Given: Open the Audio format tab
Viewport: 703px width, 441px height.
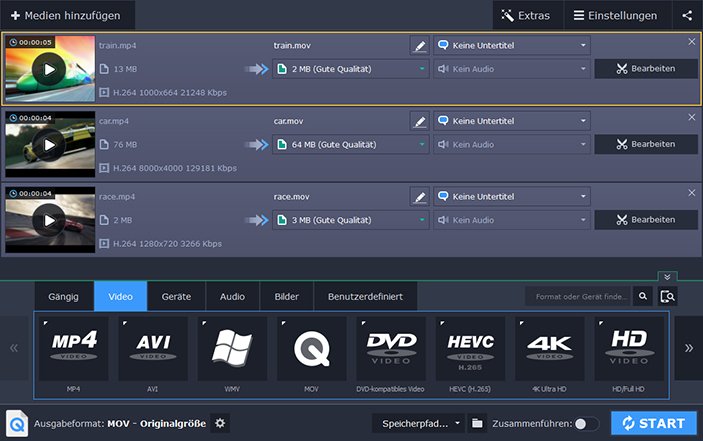Looking at the screenshot, I should (232, 296).
